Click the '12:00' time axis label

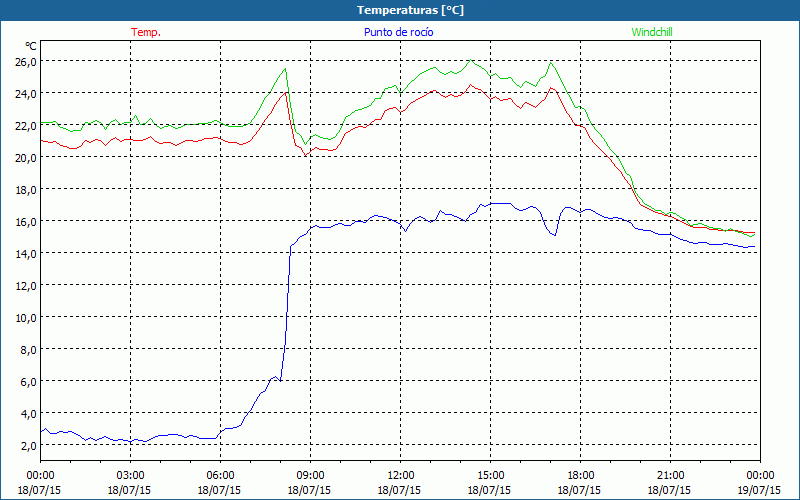pos(401,475)
